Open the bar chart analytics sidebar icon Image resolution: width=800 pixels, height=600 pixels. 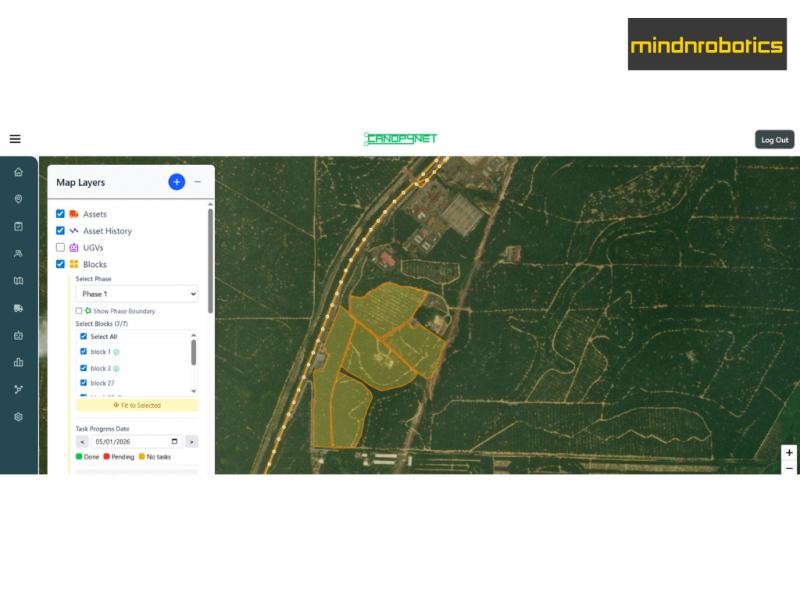pyautogui.click(x=18, y=362)
